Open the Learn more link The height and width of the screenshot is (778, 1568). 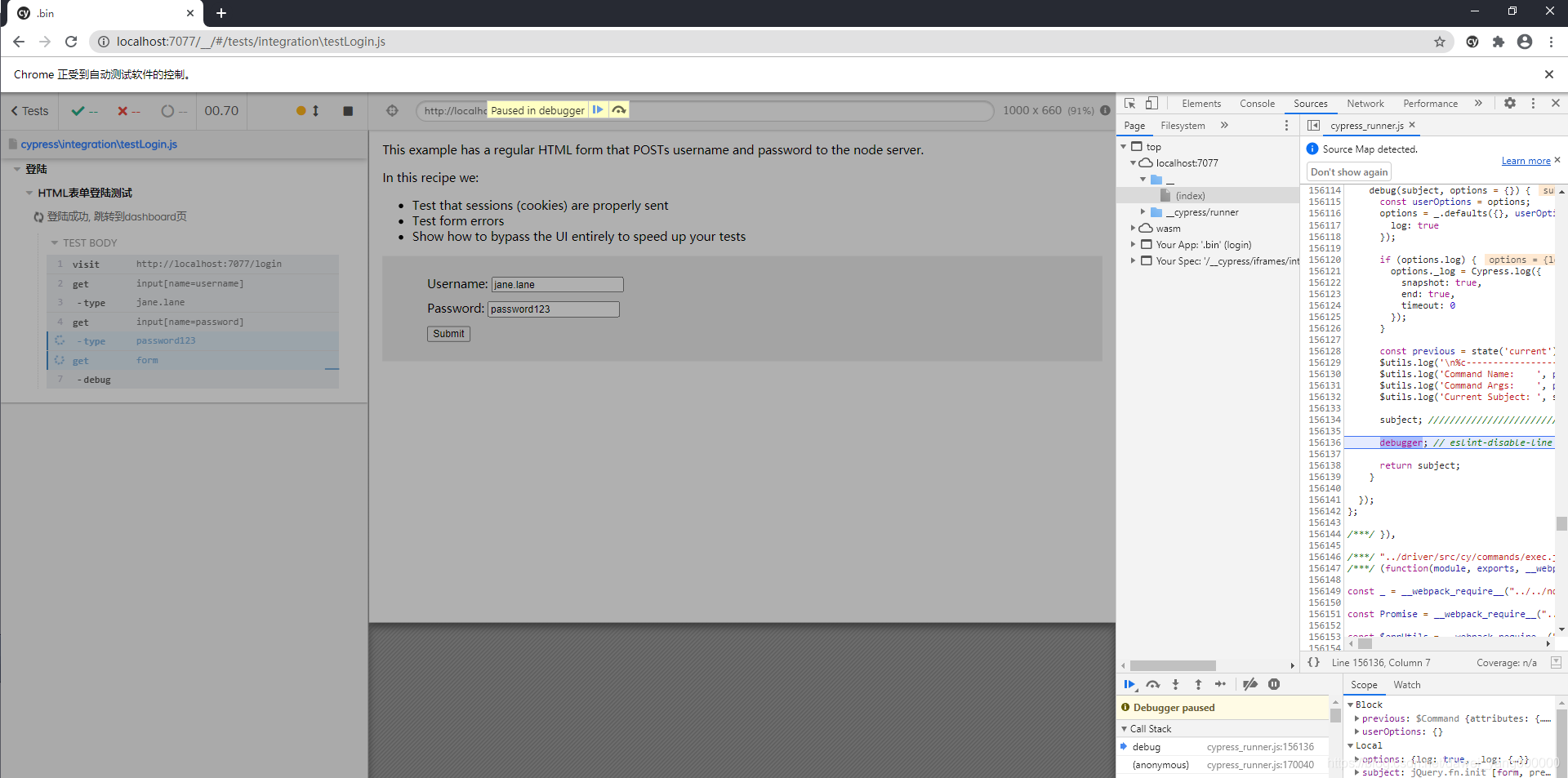(1526, 161)
